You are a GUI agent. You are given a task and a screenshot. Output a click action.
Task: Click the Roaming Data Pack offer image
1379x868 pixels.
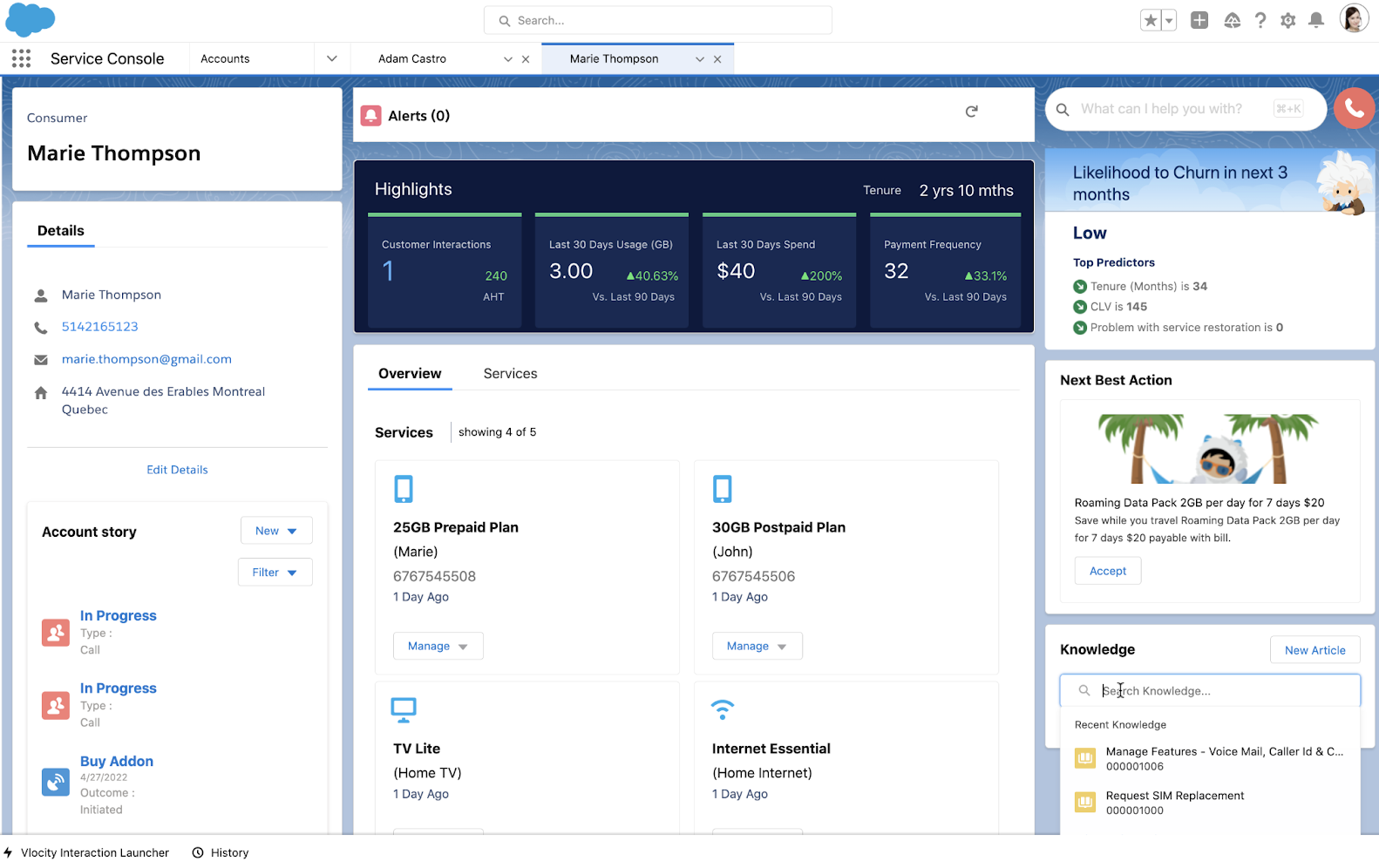pyautogui.click(x=1210, y=448)
